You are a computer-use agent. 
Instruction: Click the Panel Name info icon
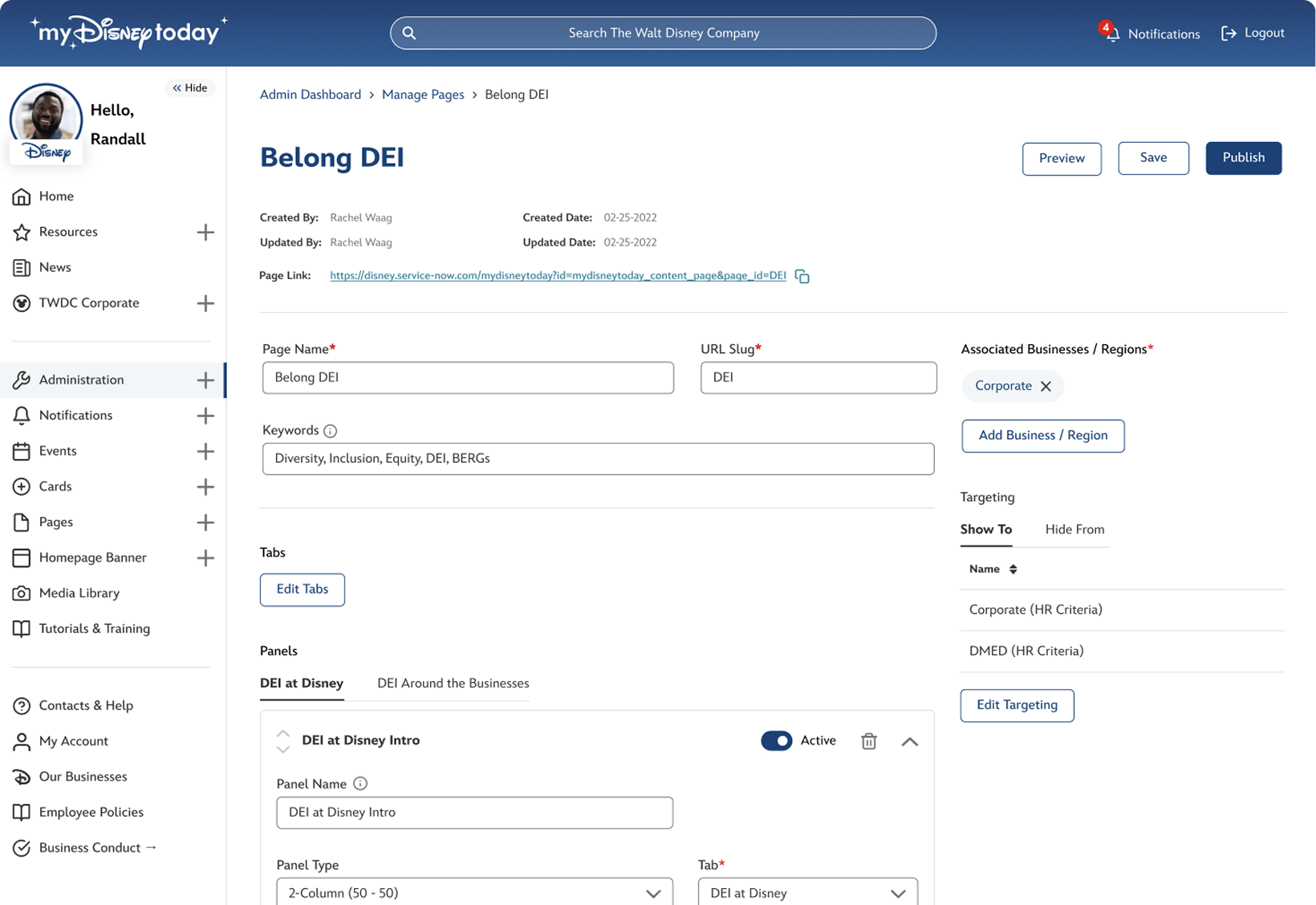point(360,784)
